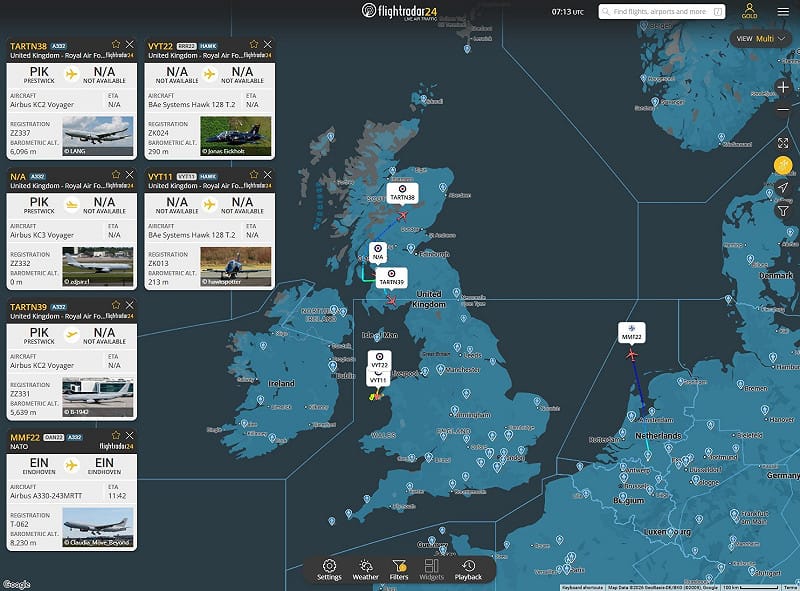
Task: Open the Widgets panel
Action: (x=432, y=570)
